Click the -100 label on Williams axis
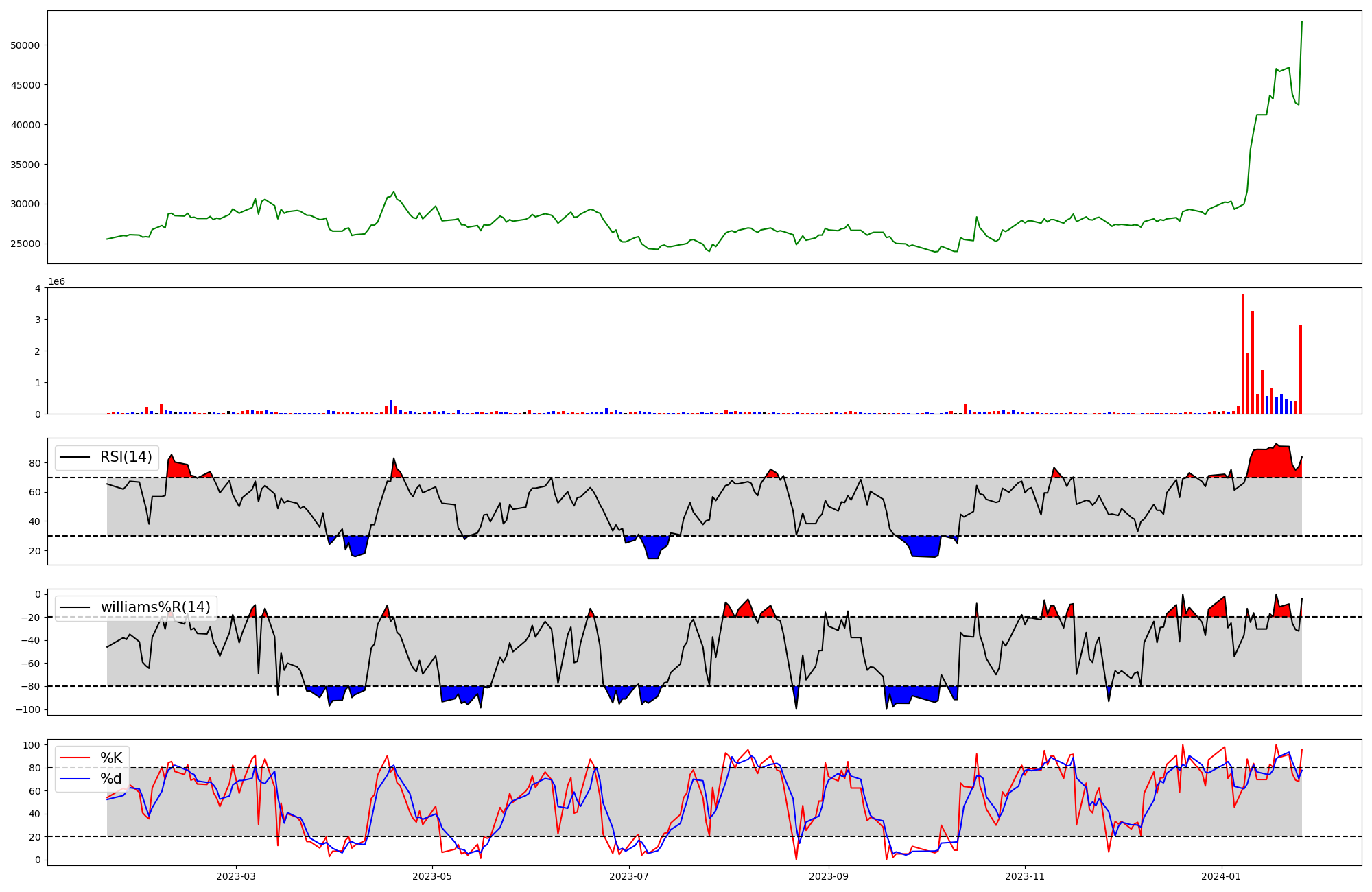Image resolution: width=1372 pixels, height=892 pixels. pyautogui.click(x=29, y=709)
